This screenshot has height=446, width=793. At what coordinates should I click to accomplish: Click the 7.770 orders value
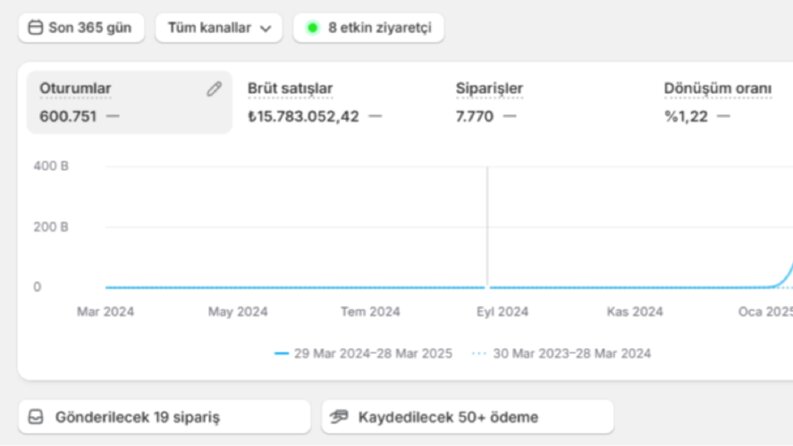474,117
